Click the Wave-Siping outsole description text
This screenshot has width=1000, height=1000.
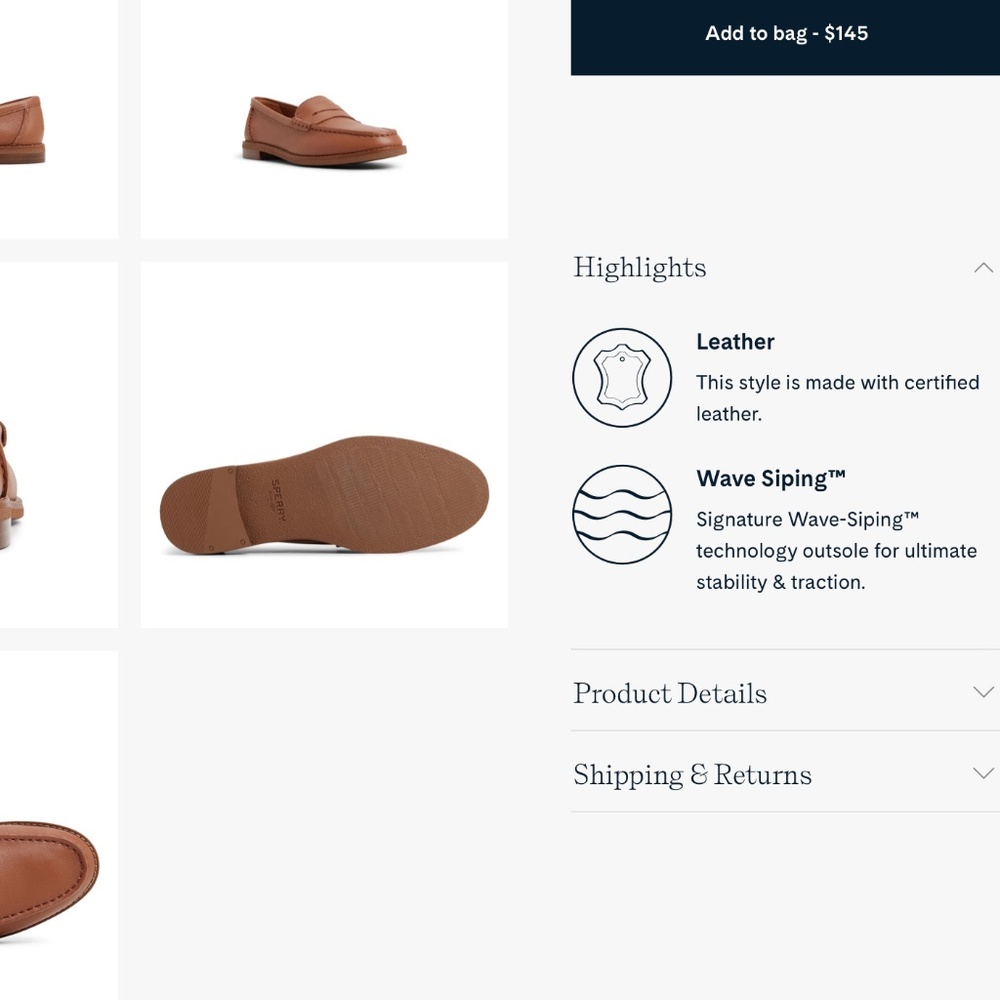coord(836,550)
